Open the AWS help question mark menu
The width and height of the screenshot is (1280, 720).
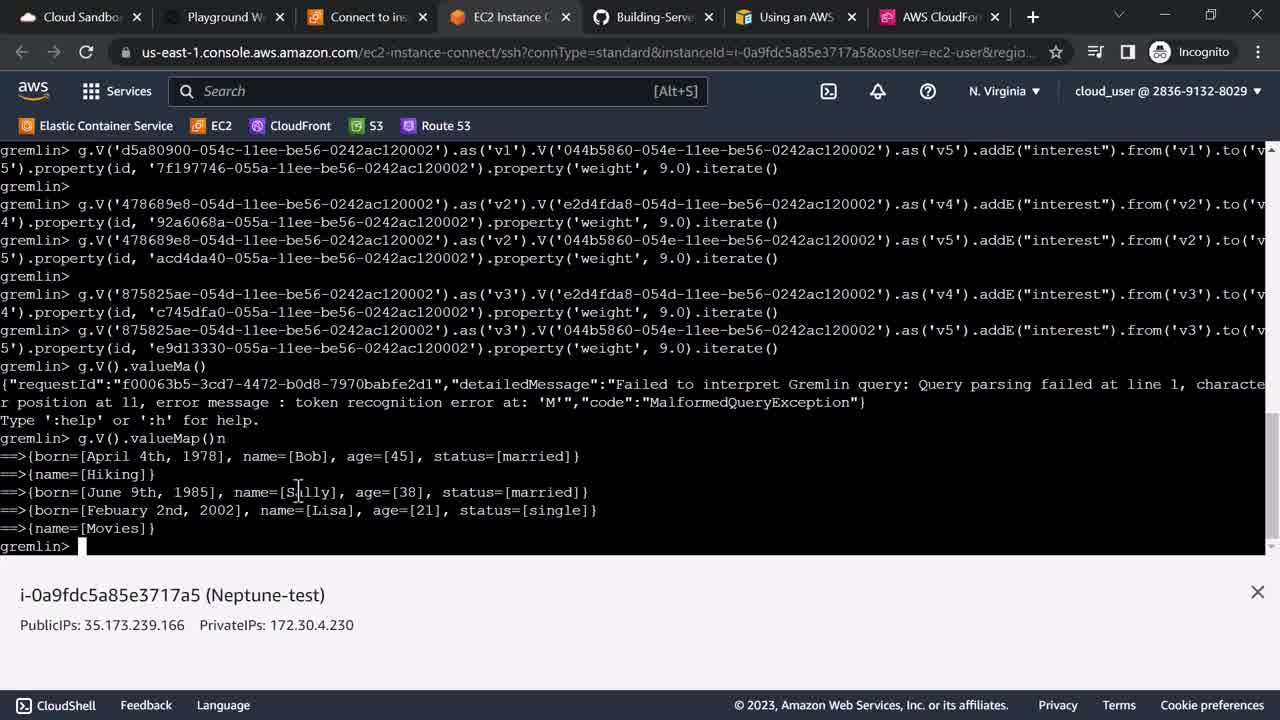[928, 91]
